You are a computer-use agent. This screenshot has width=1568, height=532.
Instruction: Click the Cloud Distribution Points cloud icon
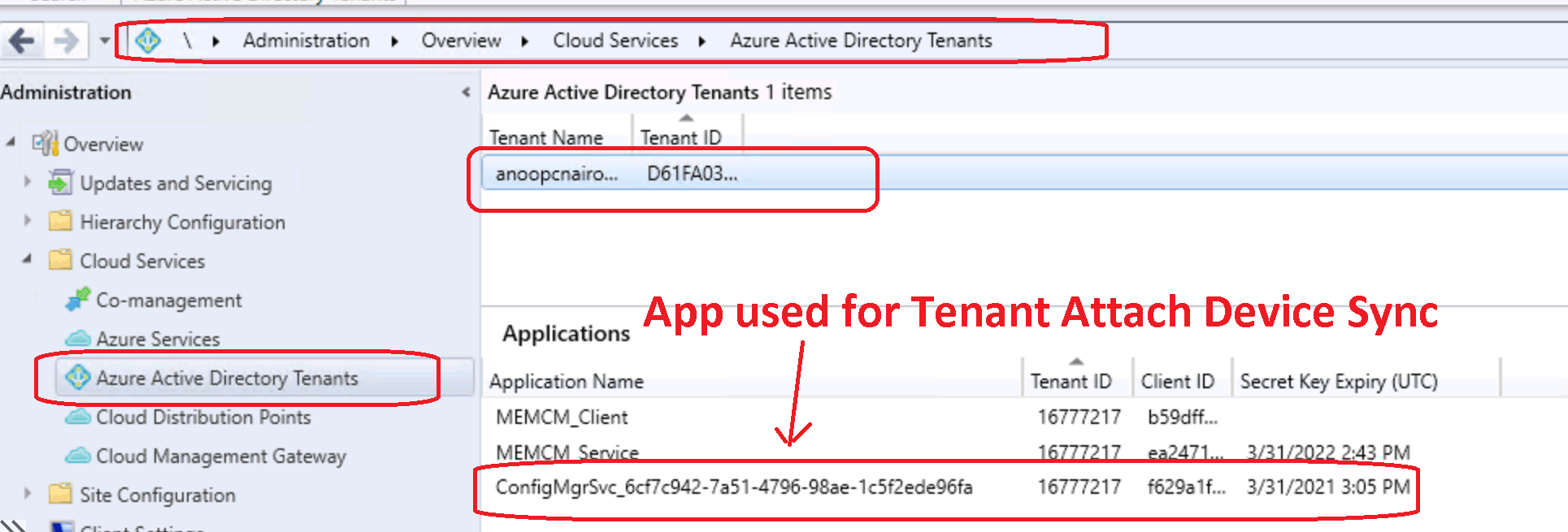tap(78, 416)
